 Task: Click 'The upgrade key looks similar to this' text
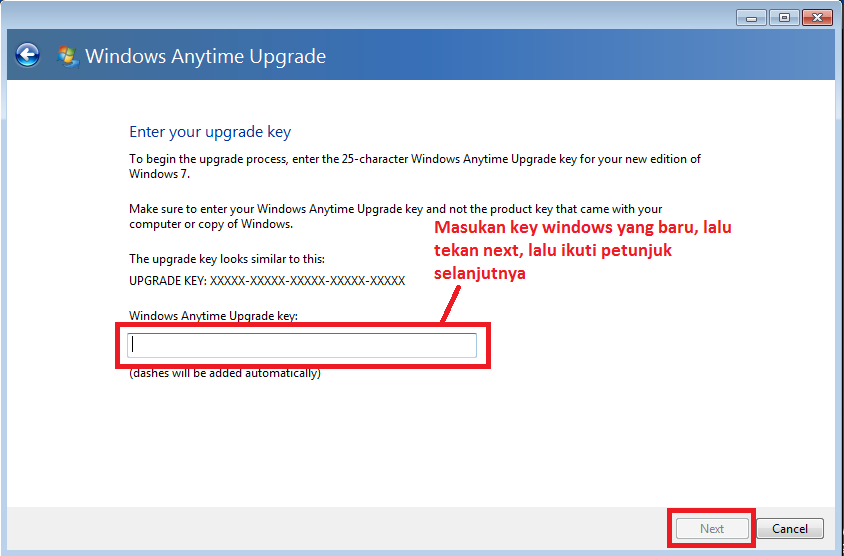[227, 259]
